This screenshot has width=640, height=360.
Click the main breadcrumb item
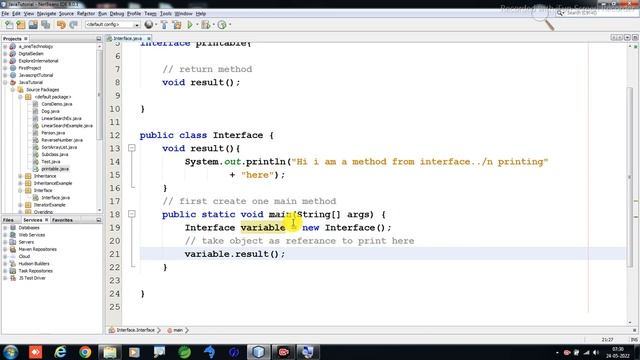[178, 330]
